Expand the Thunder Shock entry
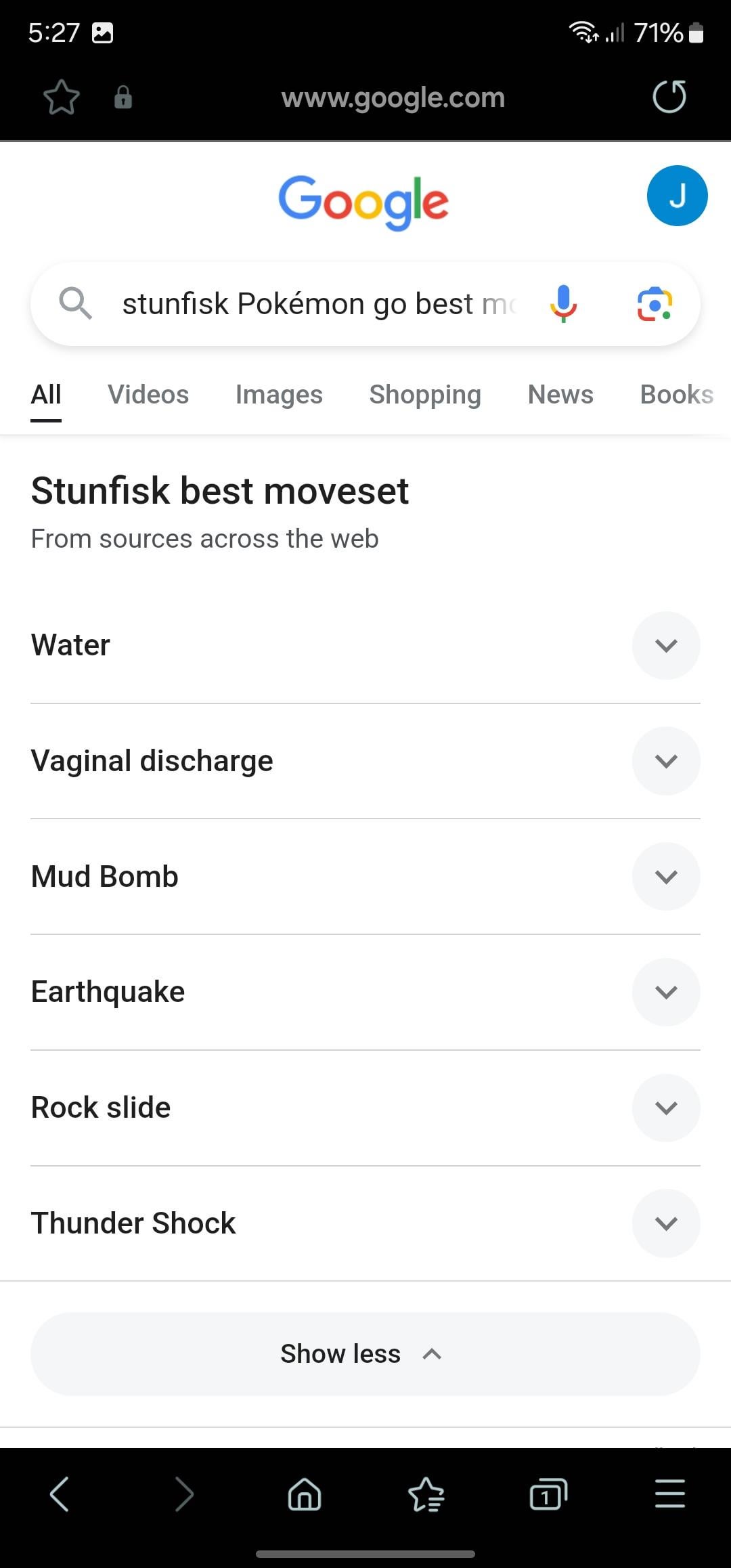This screenshot has width=731, height=1568. [666, 1223]
